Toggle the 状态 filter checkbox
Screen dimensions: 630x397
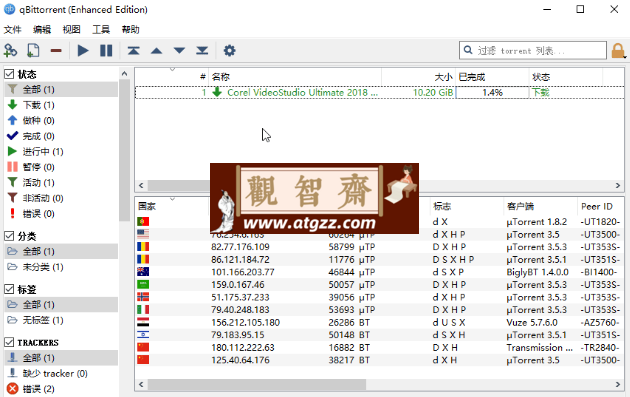coord(9,74)
